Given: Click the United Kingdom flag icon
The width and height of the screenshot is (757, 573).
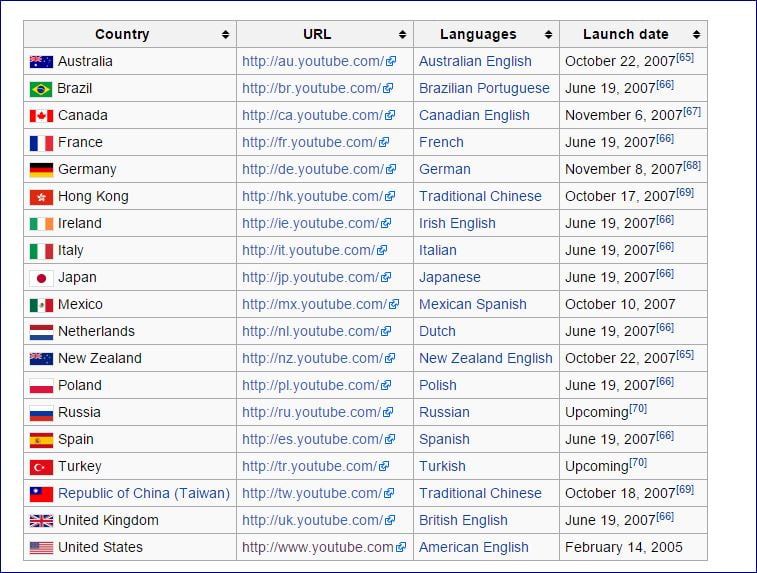Looking at the screenshot, I should [41, 520].
